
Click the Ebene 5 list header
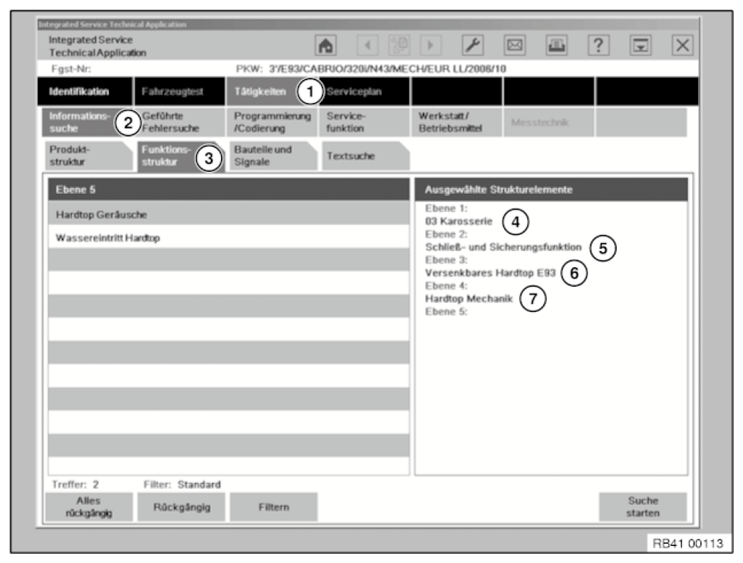[x=229, y=190]
